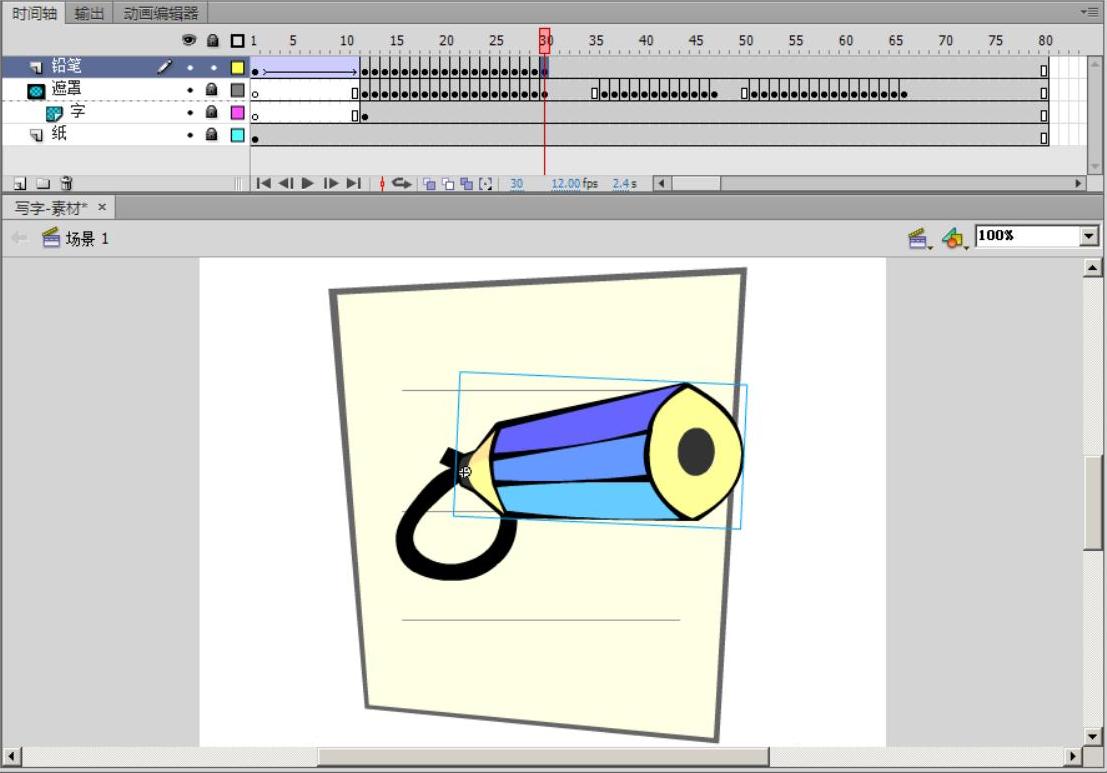
Task: Click the New Folder icon below layers
Action: tap(43, 184)
